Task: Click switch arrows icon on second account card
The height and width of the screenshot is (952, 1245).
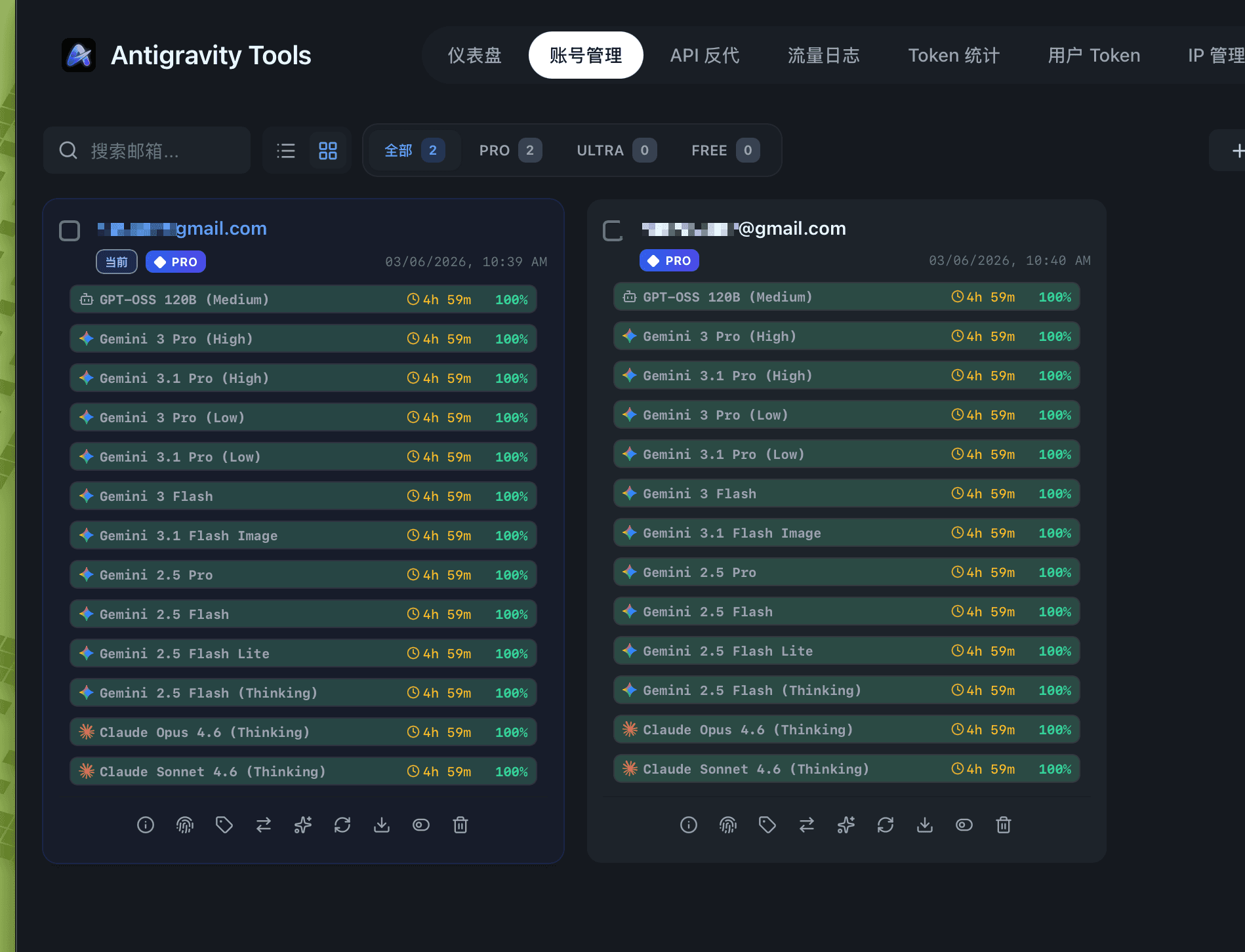Action: [807, 825]
